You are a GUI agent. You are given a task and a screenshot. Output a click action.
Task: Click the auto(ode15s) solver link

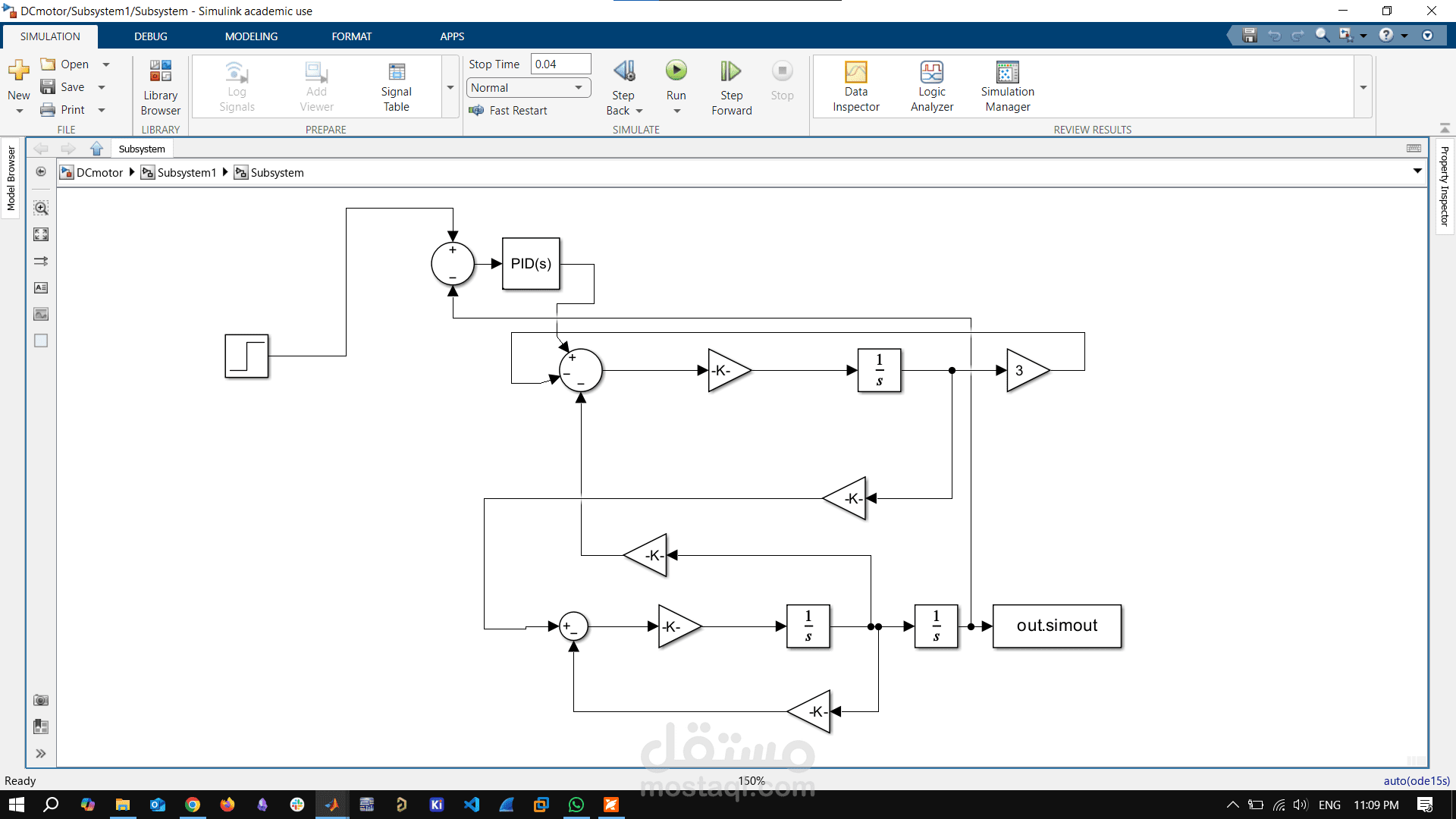click(1417, 780)
